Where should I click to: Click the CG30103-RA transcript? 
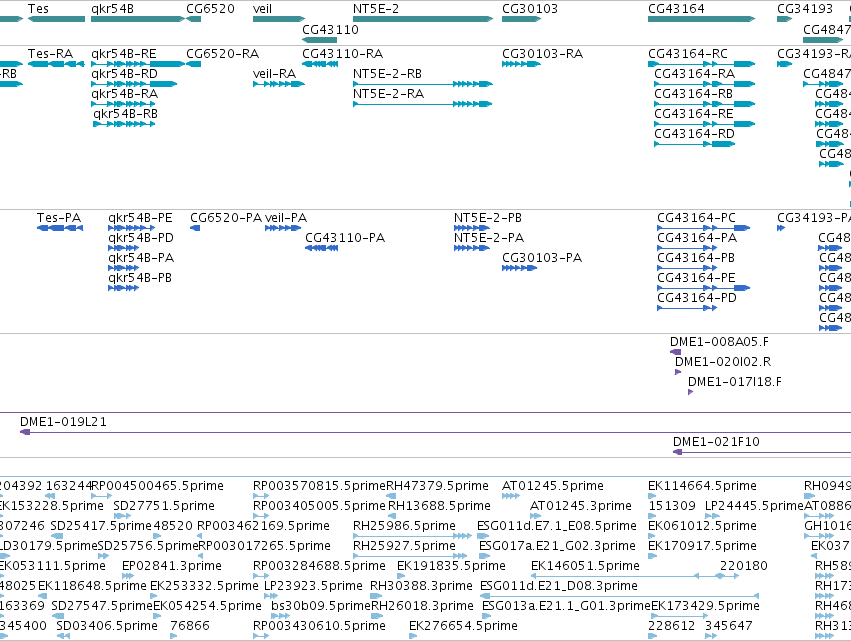[x=522, y=64]
